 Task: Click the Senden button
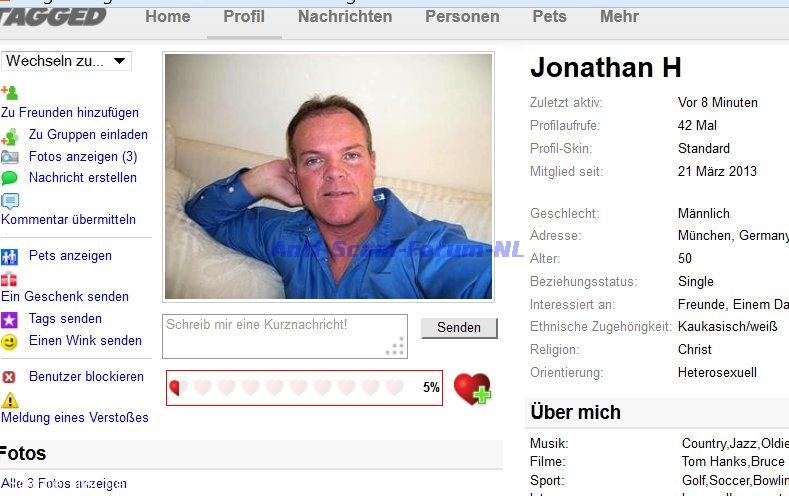[459, 327]
